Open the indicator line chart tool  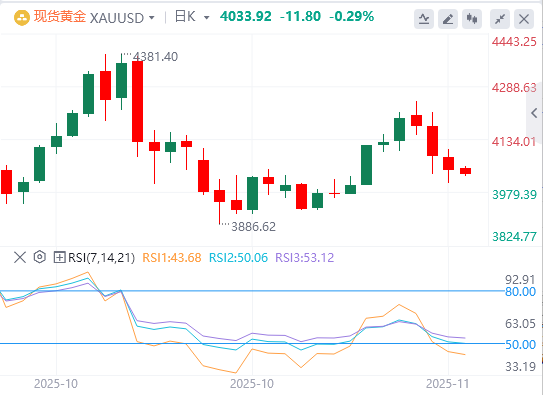pyautogui.click(x=424, y=19)
